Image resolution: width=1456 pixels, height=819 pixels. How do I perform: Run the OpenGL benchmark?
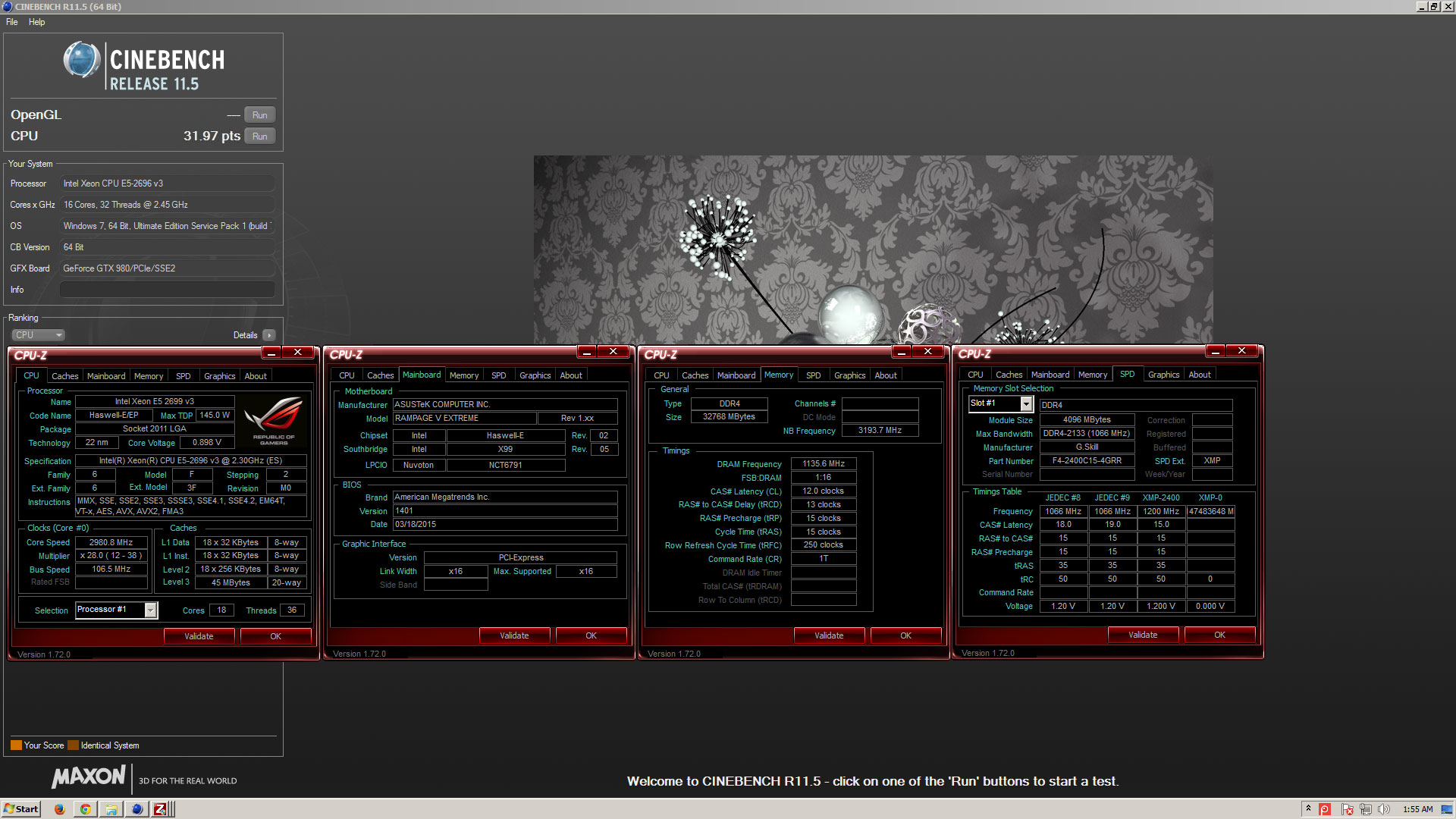point(259,115)
